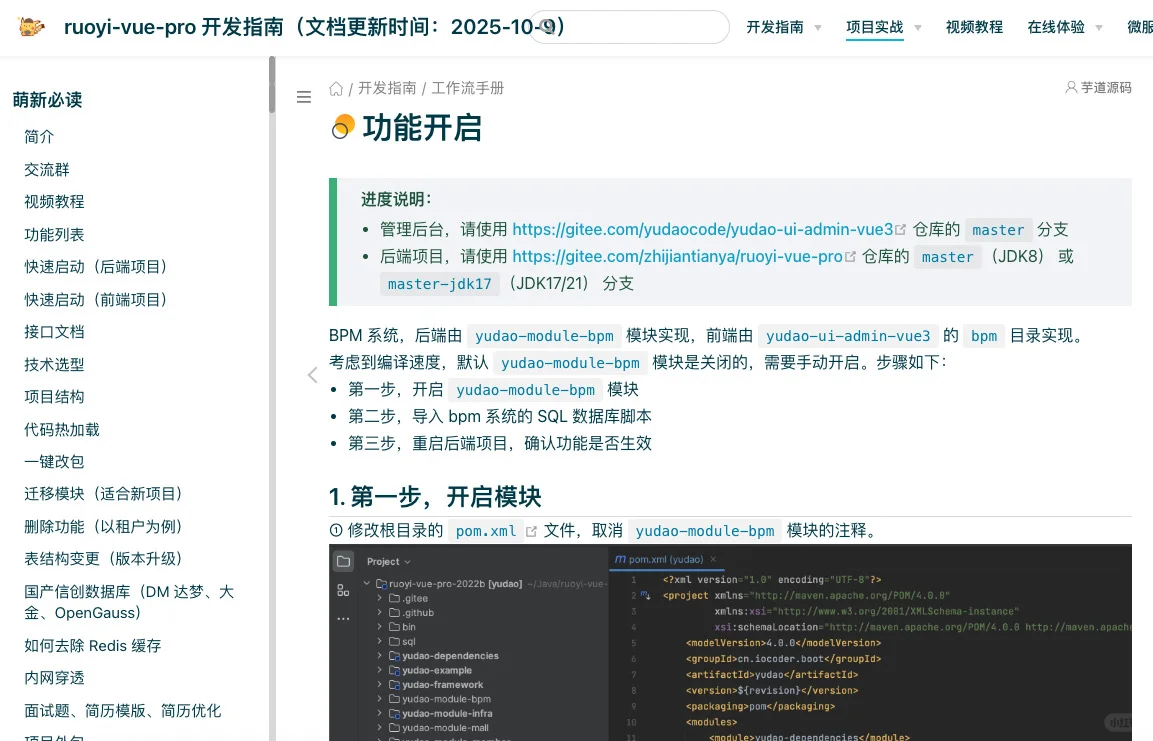Click the search box magnifier icon
The image size is (1153, 741).
click(x=547, y=27)
